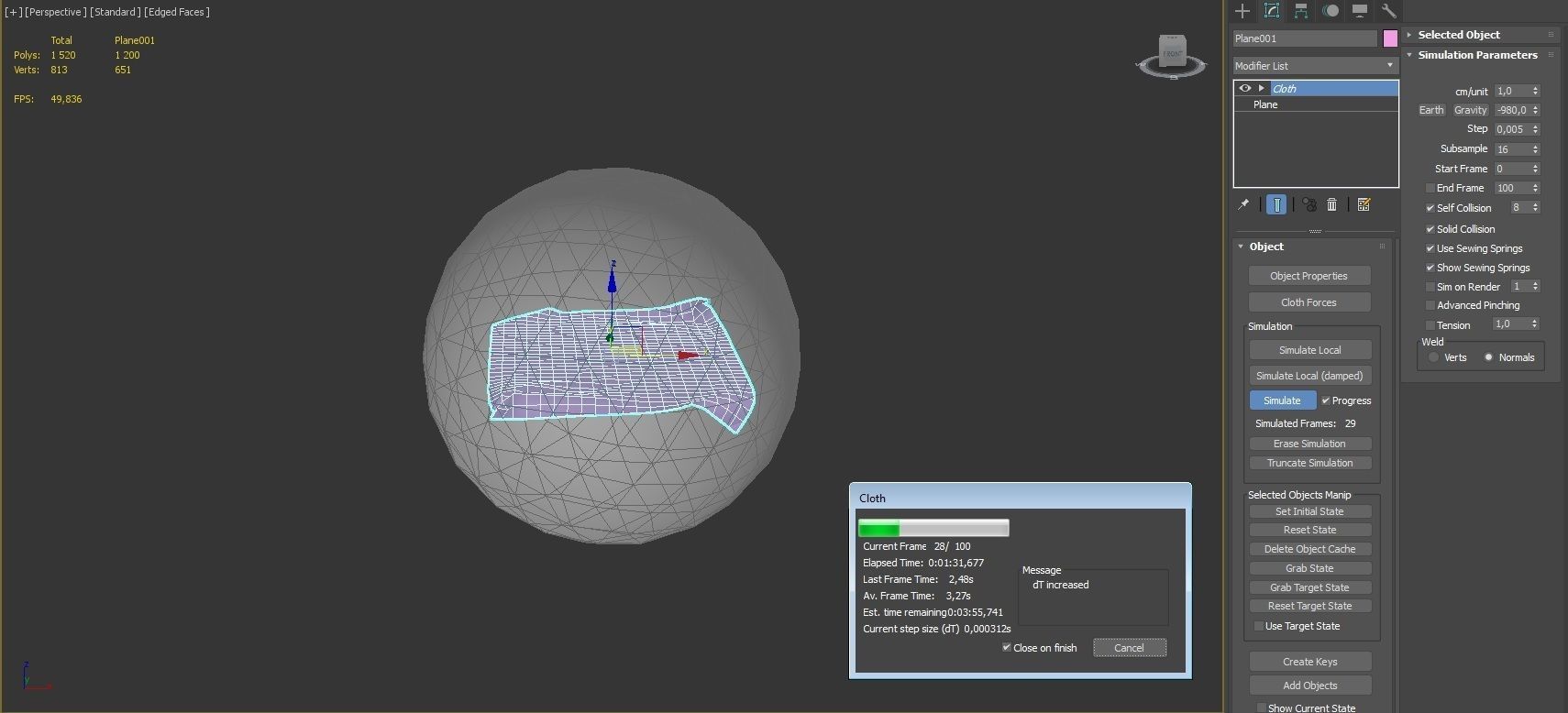Click Make Unique icon in modifier stack
Screen dimensions: 1568x713
[x=1309, y=204]
